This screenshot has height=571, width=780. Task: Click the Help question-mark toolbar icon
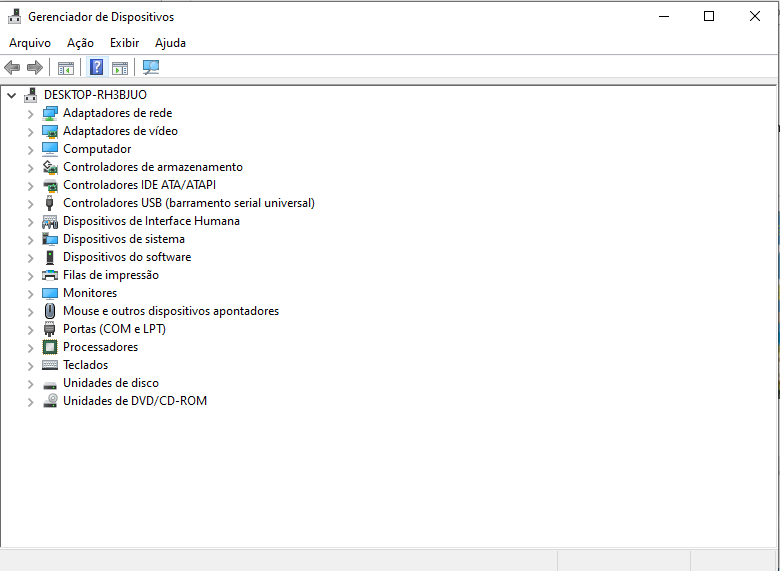point(97,67)
